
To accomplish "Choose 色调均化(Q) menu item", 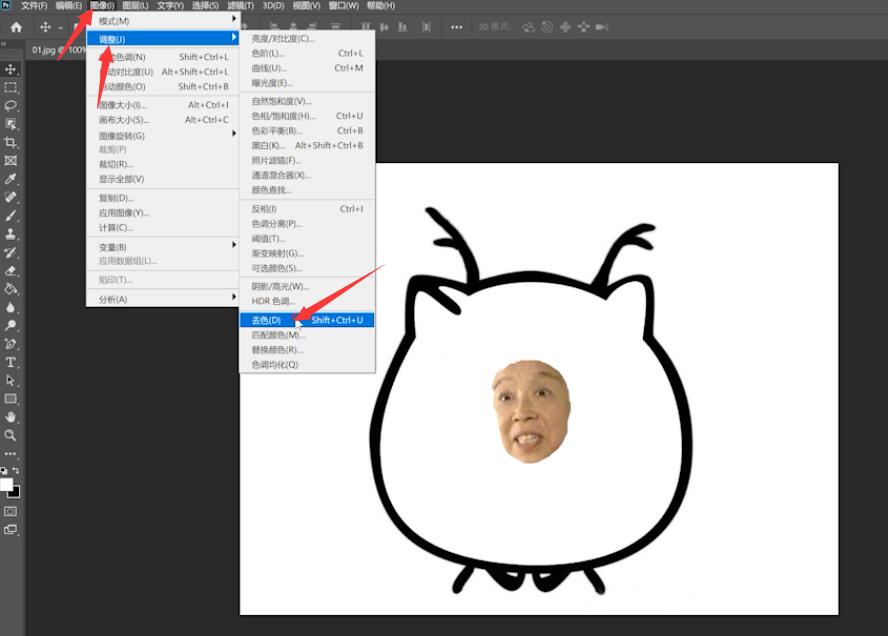I will 307,364.
